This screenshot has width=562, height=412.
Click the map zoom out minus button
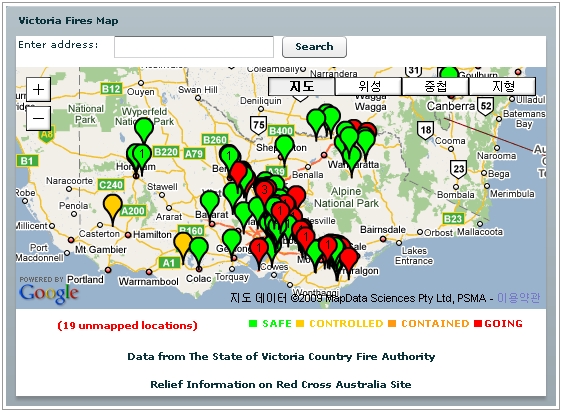click(38, 118)
